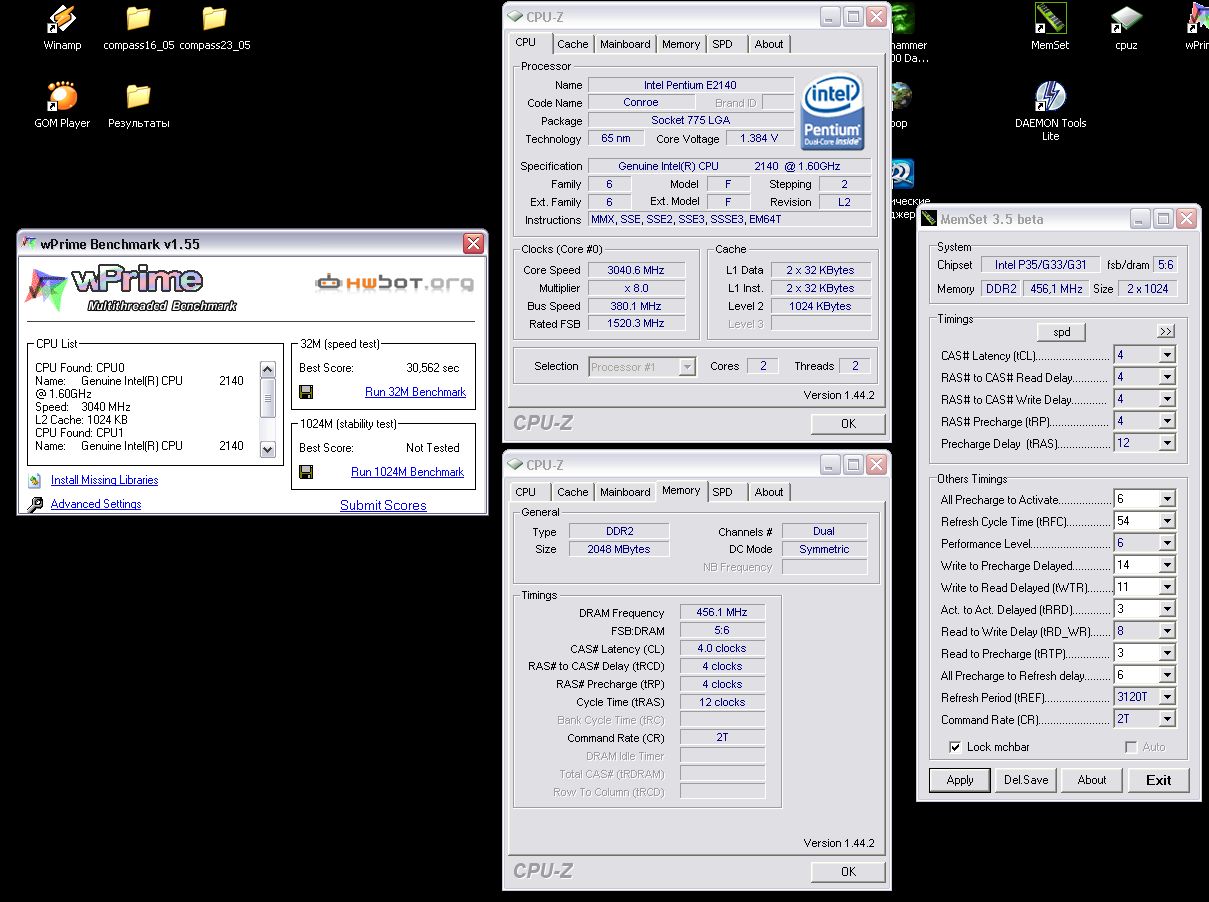Click the Advanced Settings link

(x=96, y=504)
